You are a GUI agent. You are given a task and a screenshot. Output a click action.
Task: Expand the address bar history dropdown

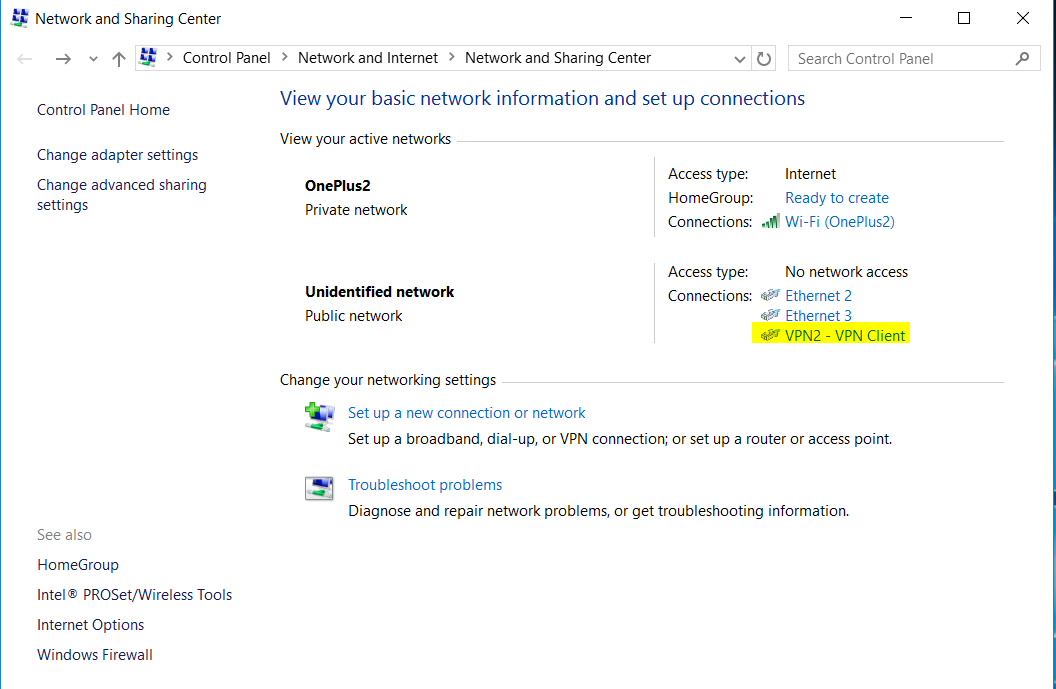(740, 59)
